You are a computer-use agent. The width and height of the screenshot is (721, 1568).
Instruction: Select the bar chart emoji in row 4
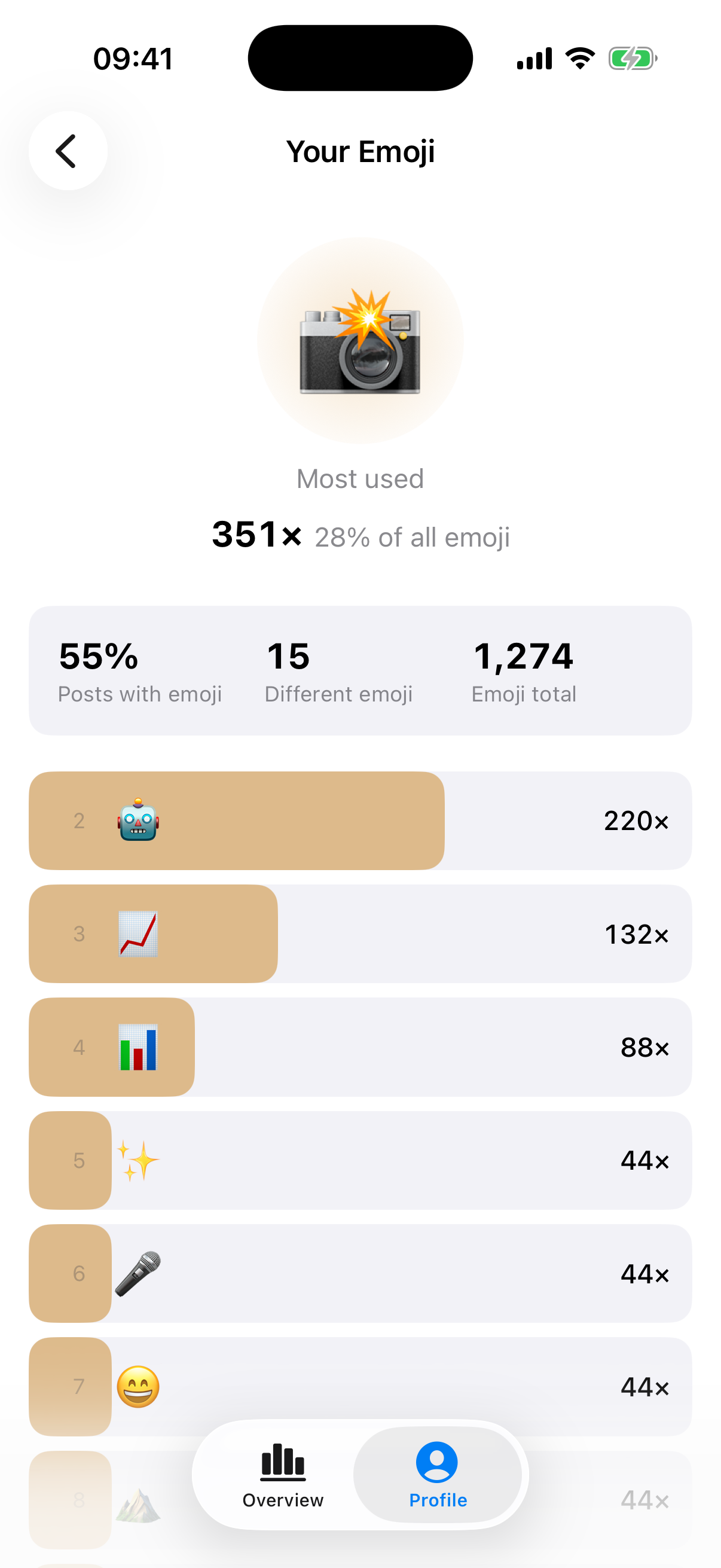click(x=138, y=1047)
